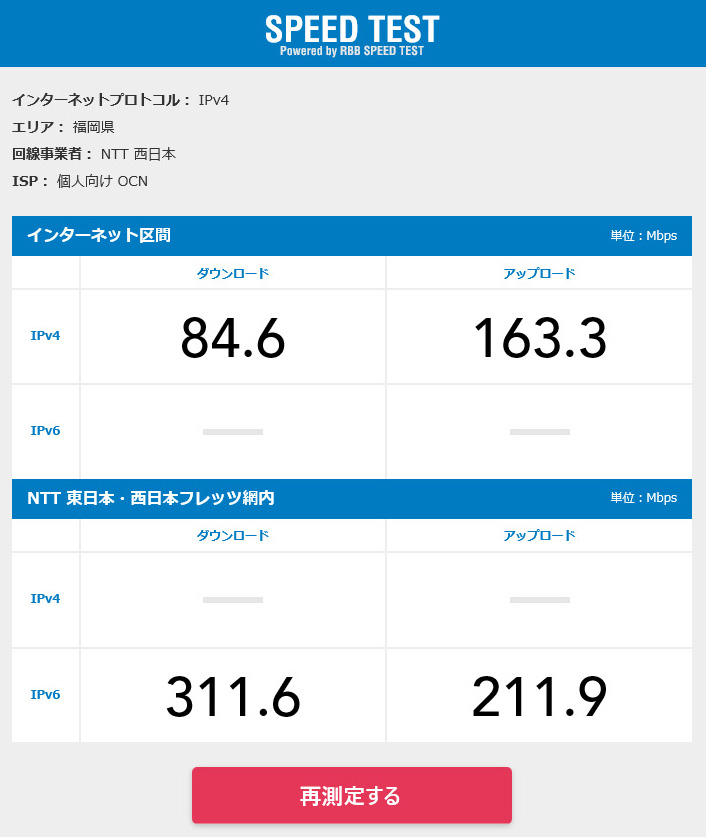Viewport: 706px width, 837px height.
Task: Click the SPEED TEST header logo
Action: point(352,32)
